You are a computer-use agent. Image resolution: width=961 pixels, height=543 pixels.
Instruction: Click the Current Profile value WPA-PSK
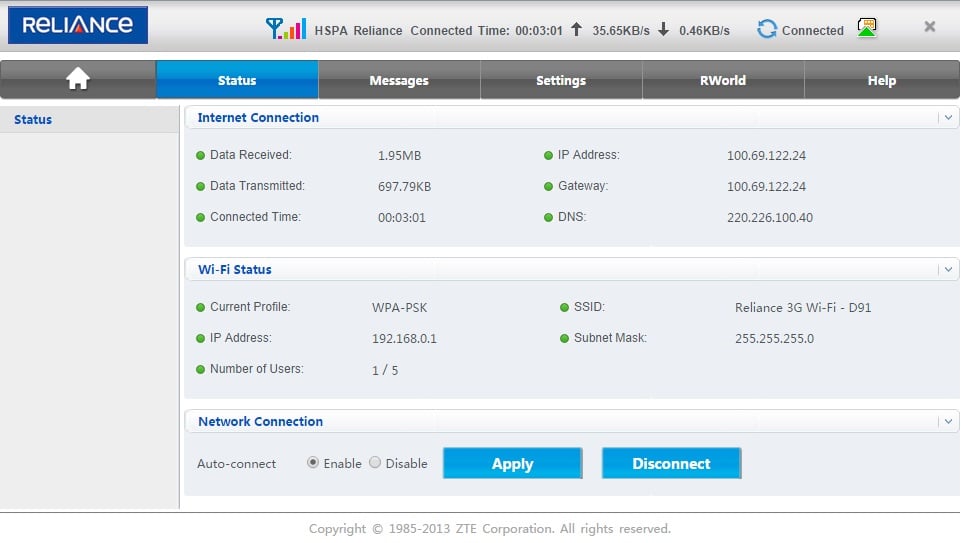pyautogui.click(x=400, y=308)
